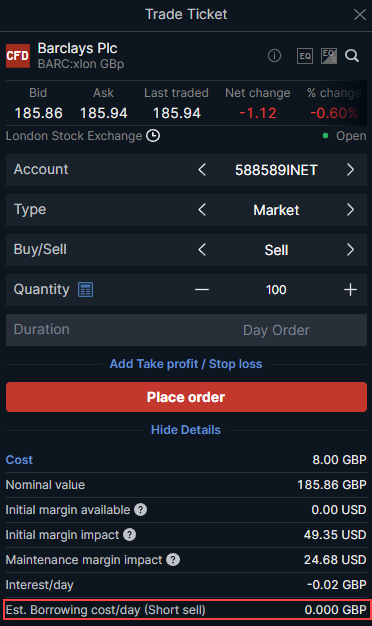Switch to the previous account
The height and width of the screenshot is (626, 372).
tap(202, 170)
